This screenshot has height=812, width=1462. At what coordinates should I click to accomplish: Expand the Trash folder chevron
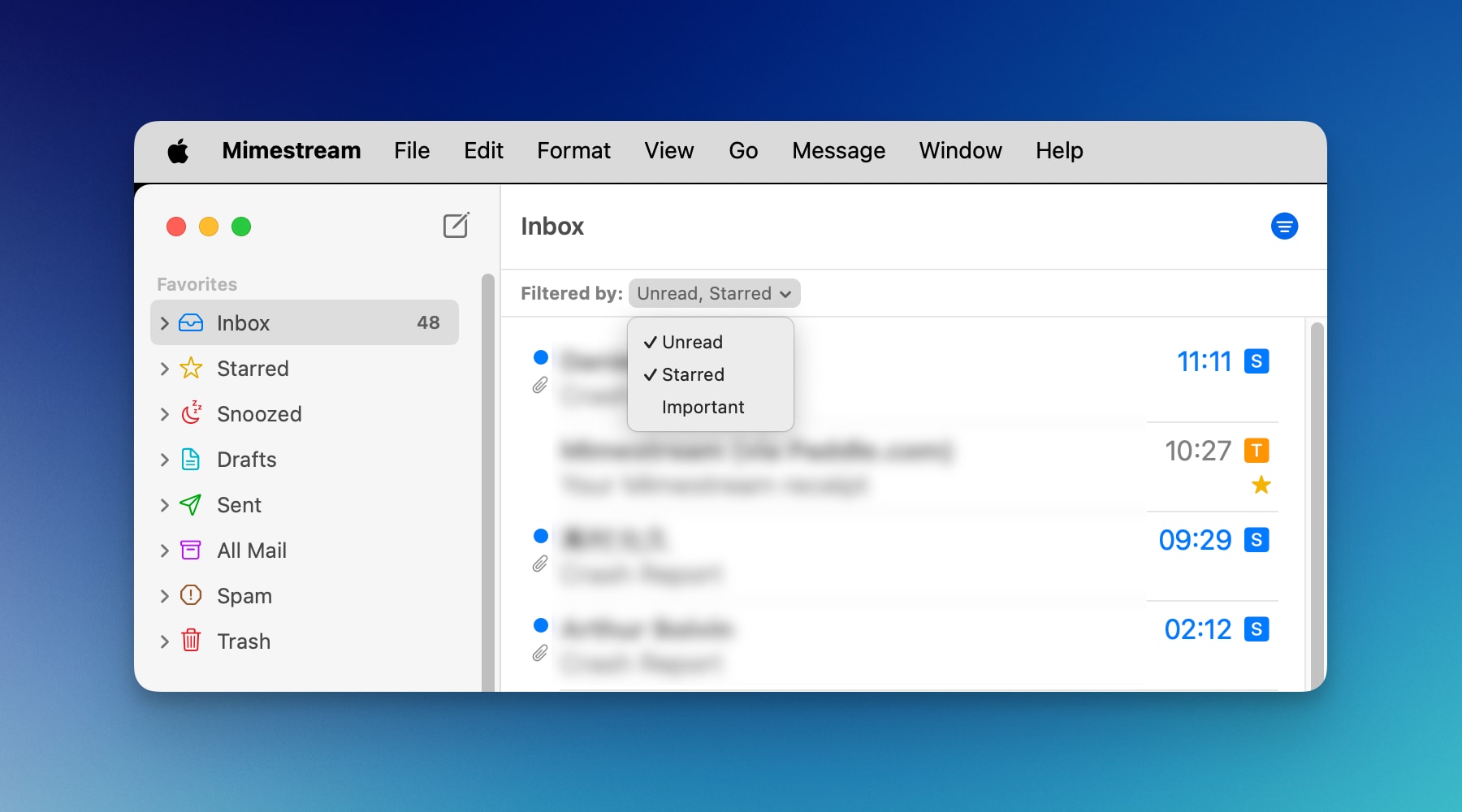tap(165, 641)
